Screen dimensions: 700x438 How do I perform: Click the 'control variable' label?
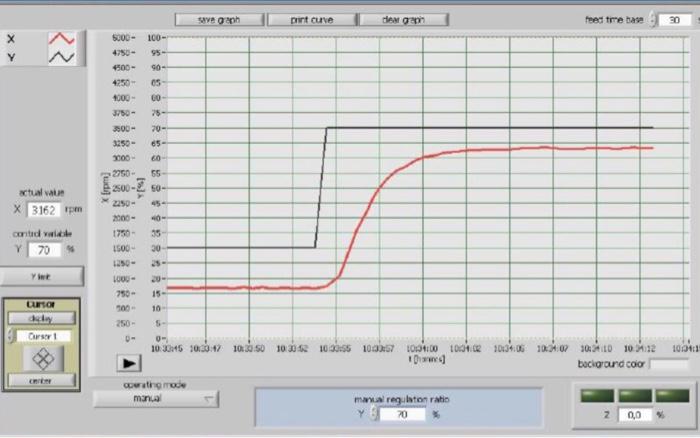pyautogui.click(x=42, y=234)
